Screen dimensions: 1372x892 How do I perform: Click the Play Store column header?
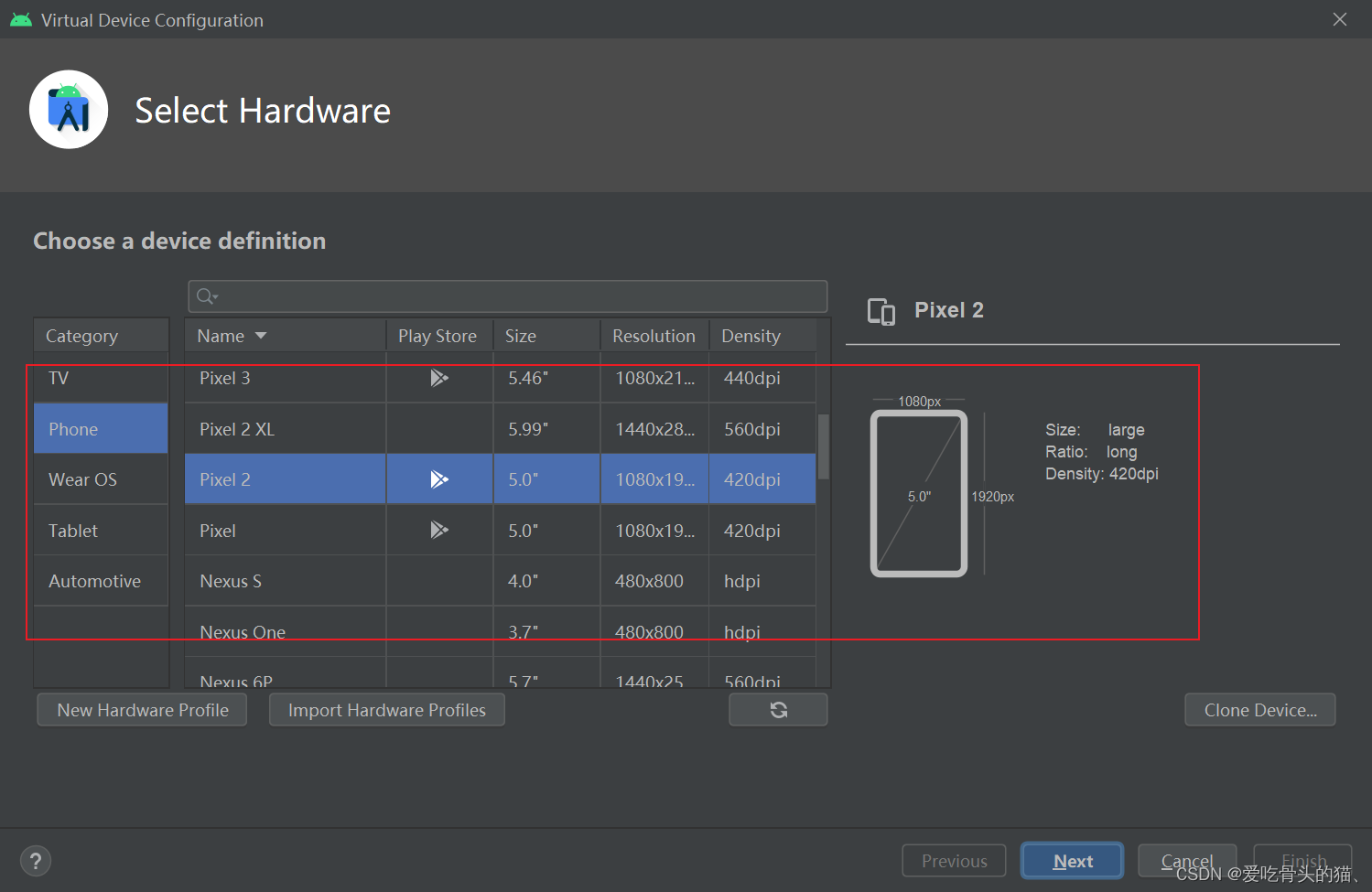(439, 336)
